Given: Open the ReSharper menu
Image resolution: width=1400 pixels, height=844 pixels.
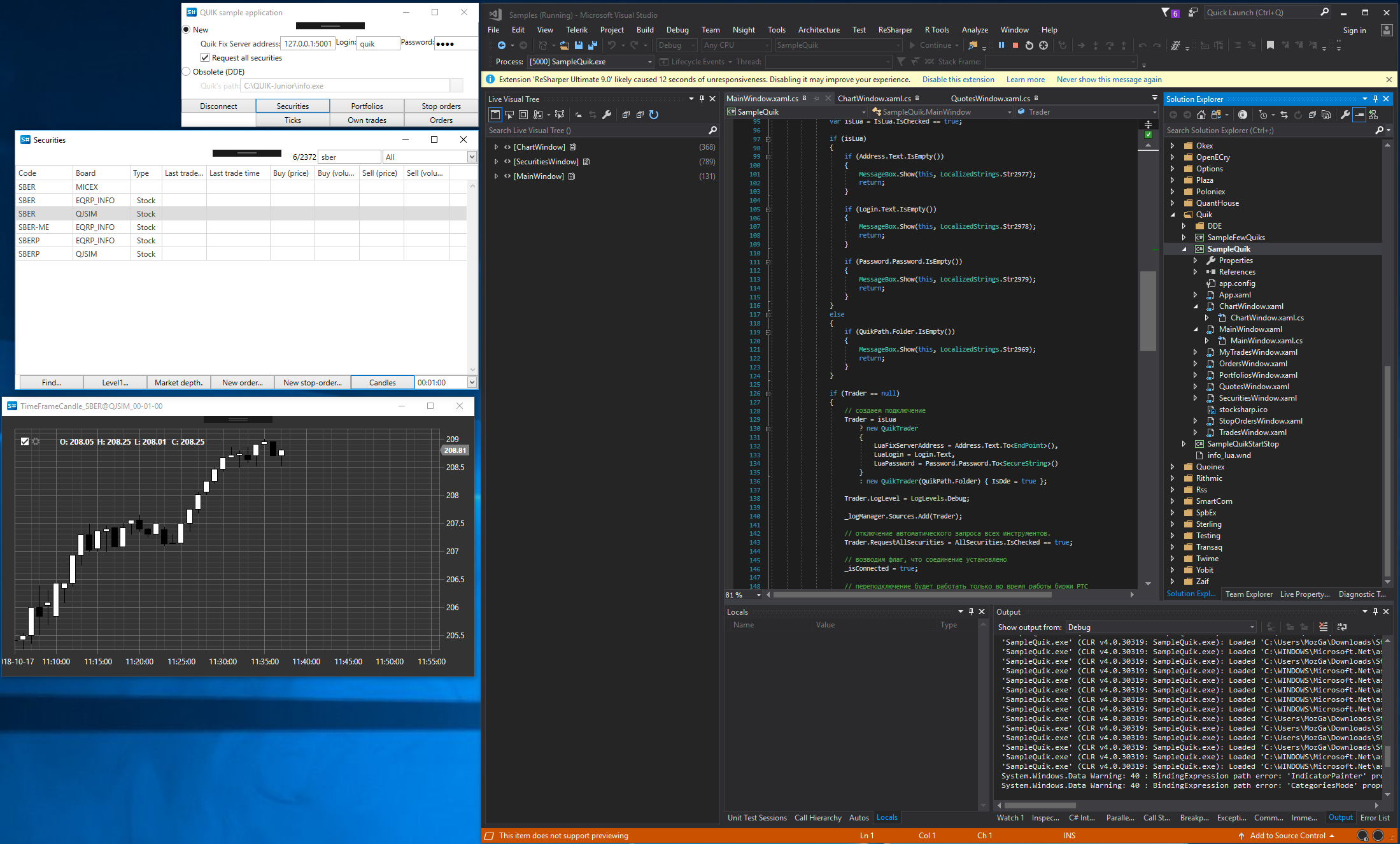Looking at the screenshot, I should coord(894,30).
